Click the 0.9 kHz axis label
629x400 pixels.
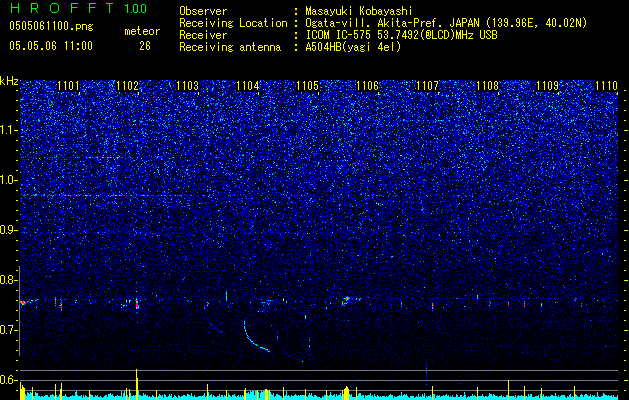pos(8,230)
